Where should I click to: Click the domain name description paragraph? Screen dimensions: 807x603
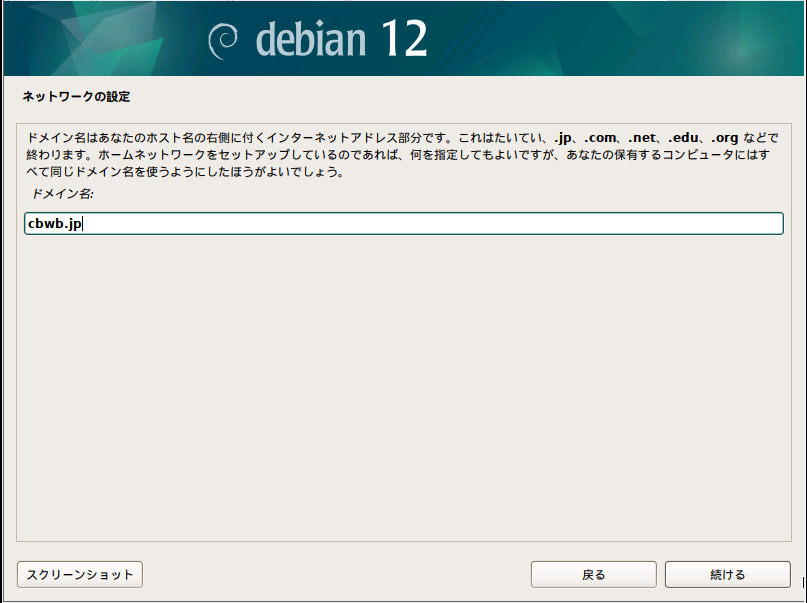pos(402,154)
